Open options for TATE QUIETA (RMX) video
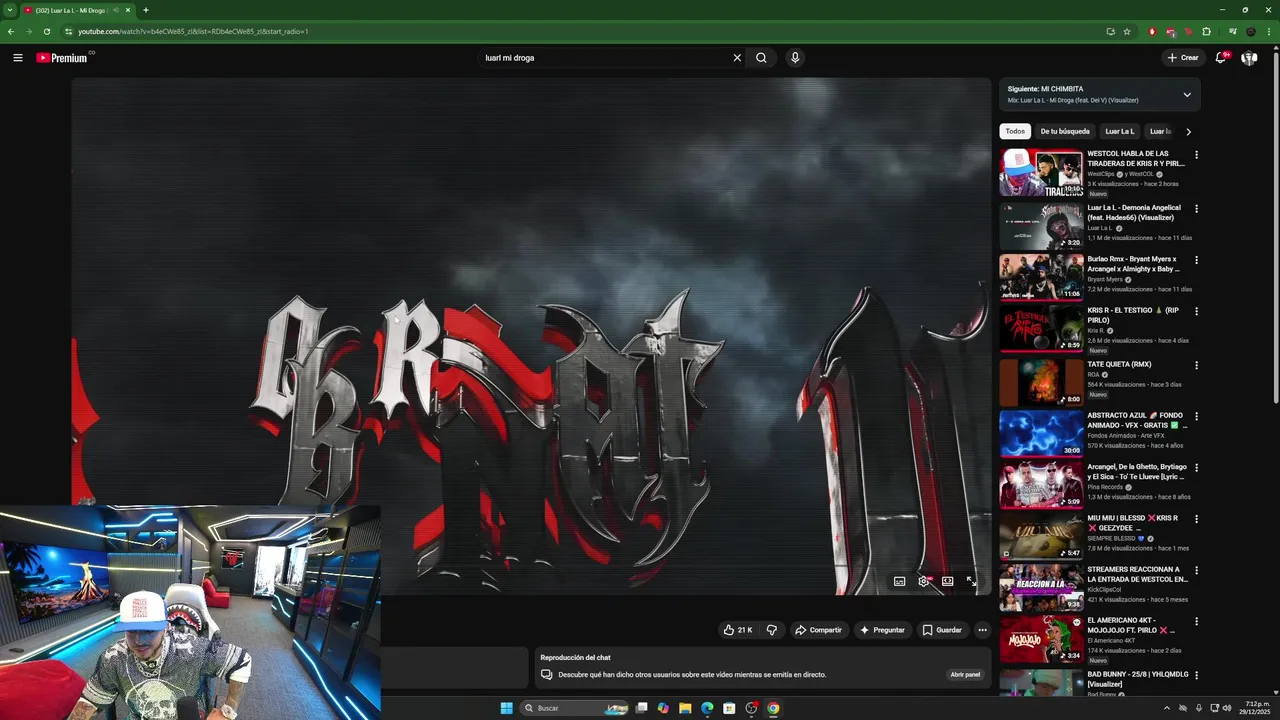The image size is (1280, 720). pos(1196,365)
